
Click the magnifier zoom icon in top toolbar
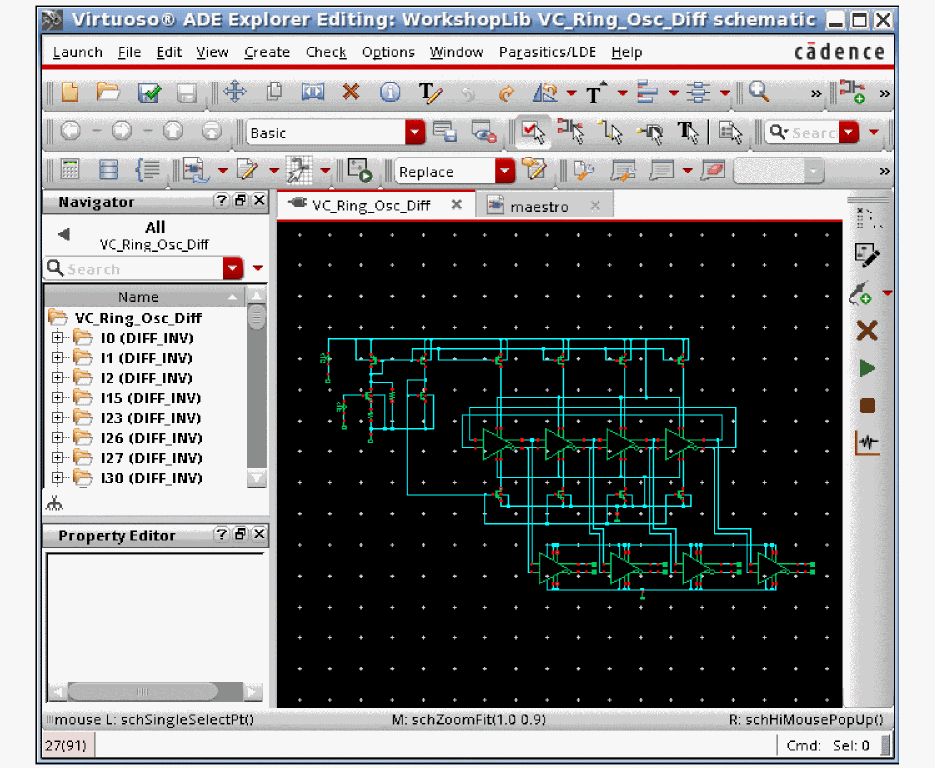click(x=759, y=93)
